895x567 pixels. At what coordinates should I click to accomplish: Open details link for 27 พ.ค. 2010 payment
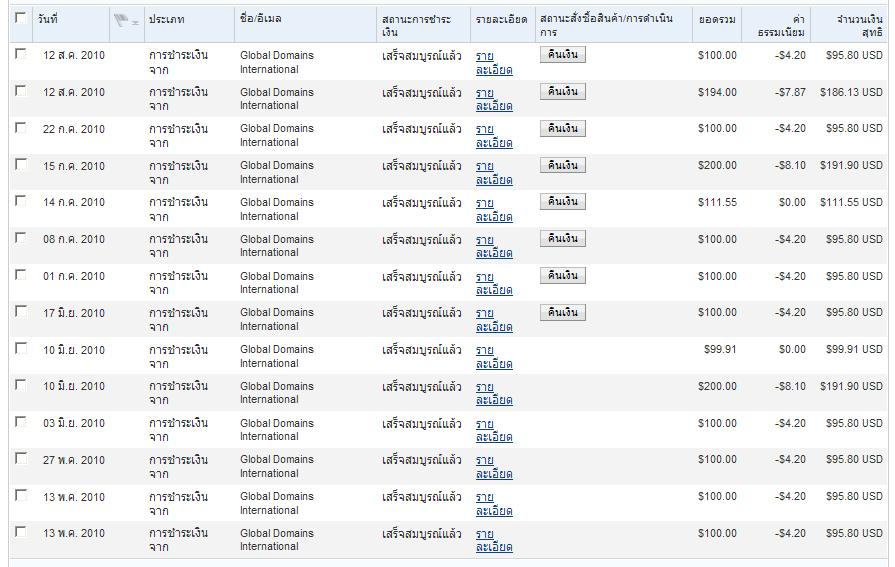(x=494, y=467)
